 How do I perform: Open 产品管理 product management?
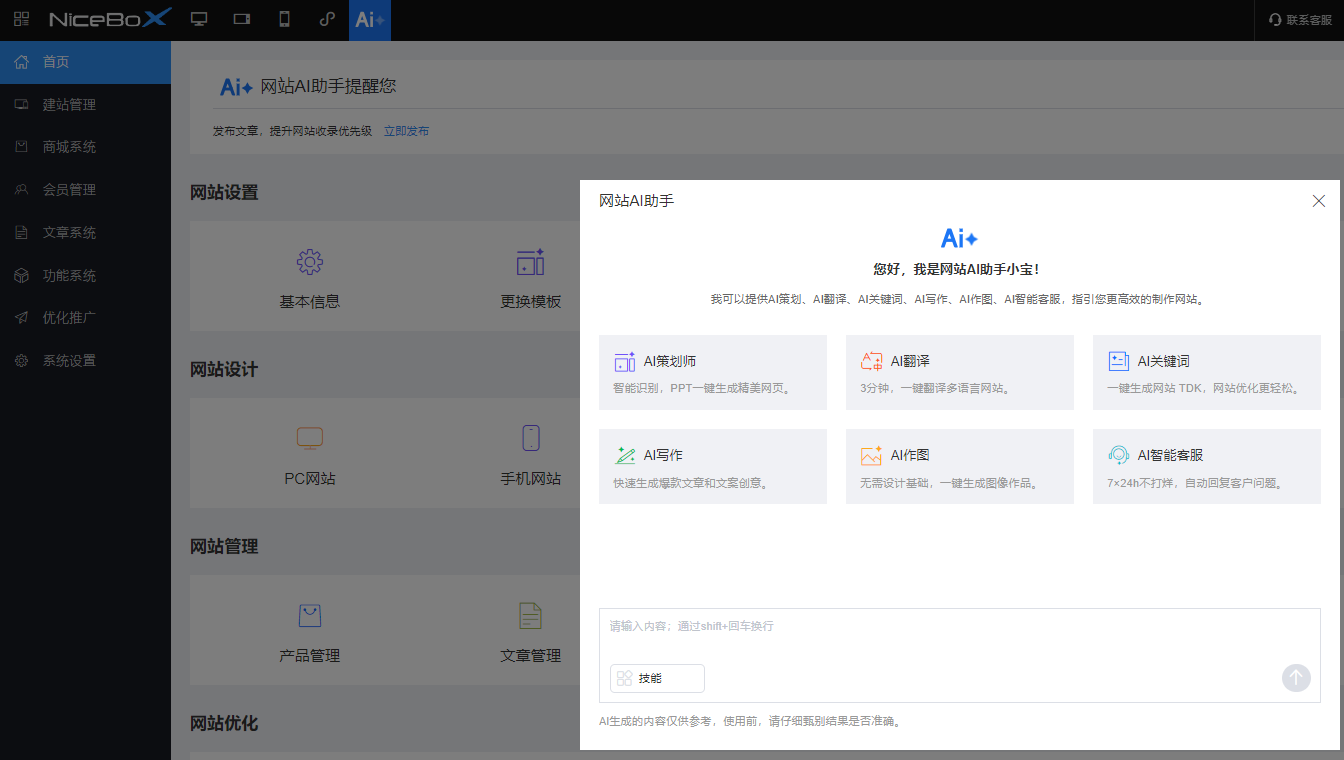pyautogui.click(x=310, y=631)
